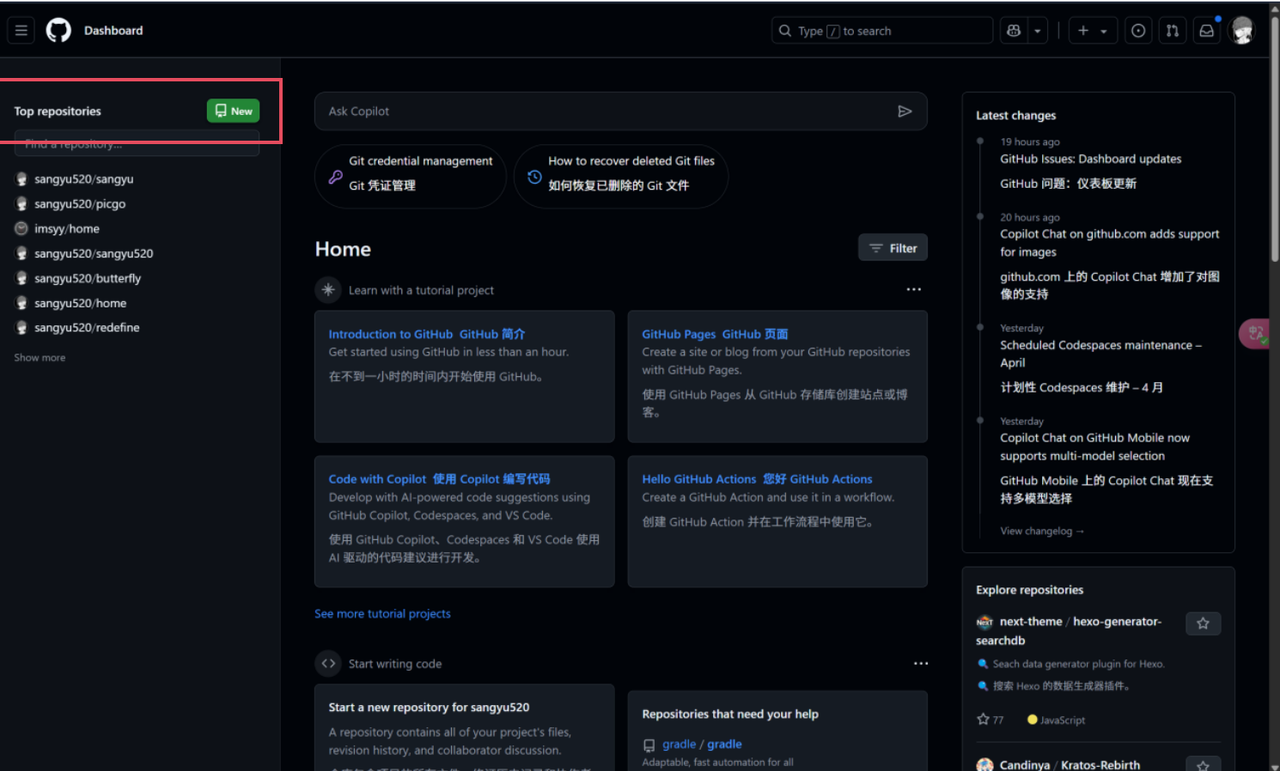Select the Git credential management suggestion
1280x771 pixels.
click(x=410, y=176)
